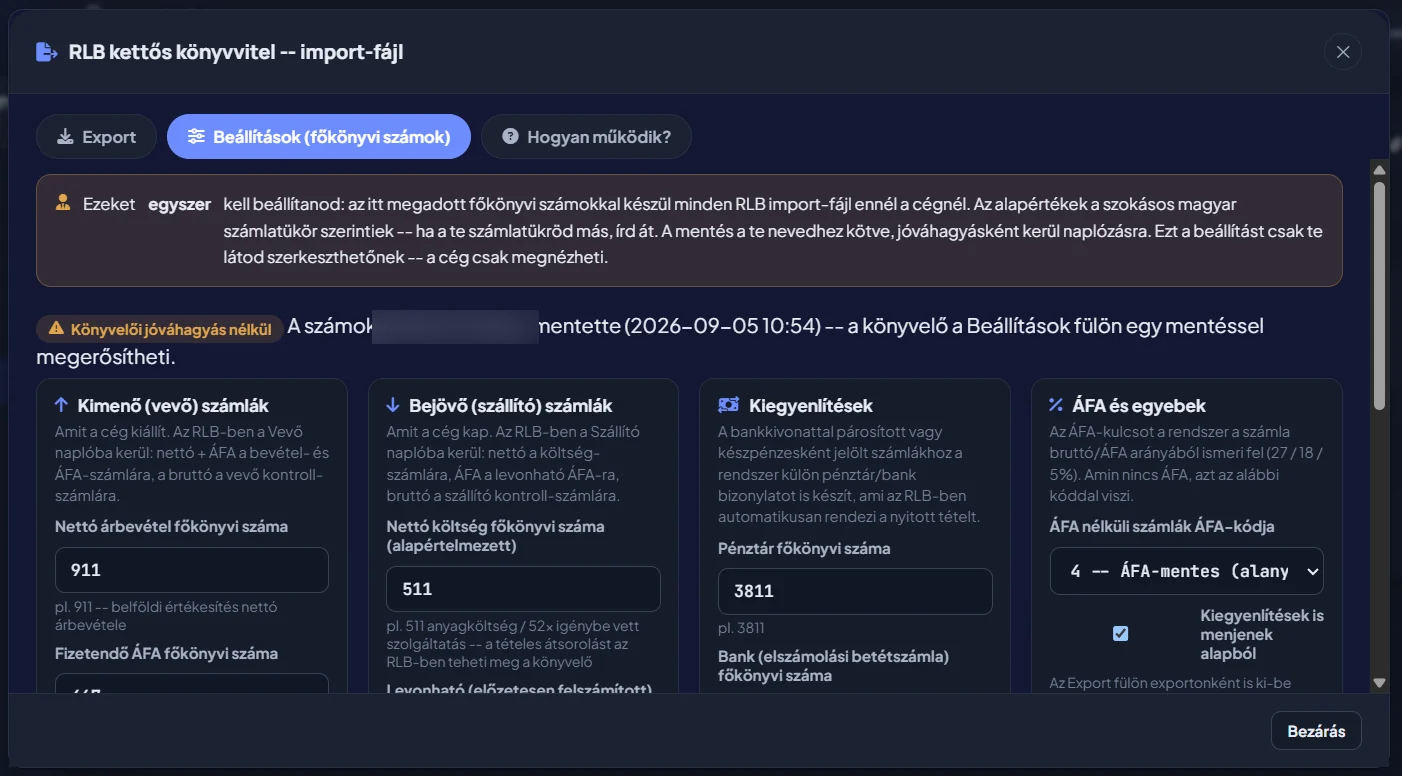1402x776 pixels.
Task: Click the Nettó árbevétel főkönyvi száma label
Action: click(x=171, y=526)
